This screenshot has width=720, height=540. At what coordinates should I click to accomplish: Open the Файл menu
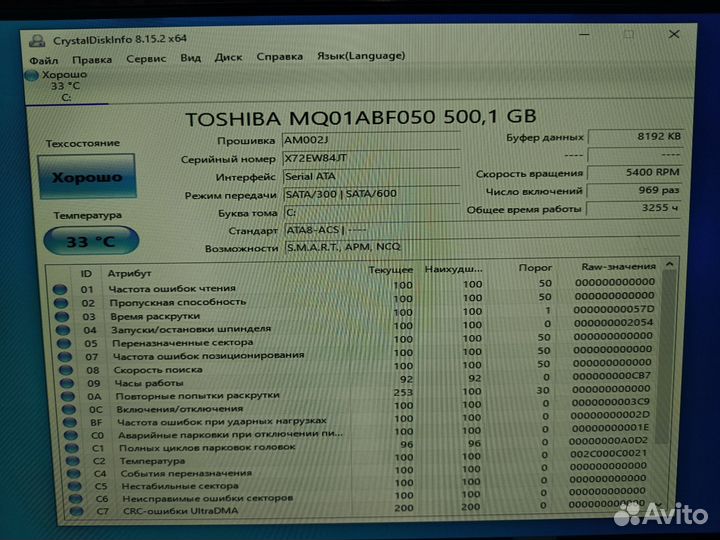tap(44, 60)
